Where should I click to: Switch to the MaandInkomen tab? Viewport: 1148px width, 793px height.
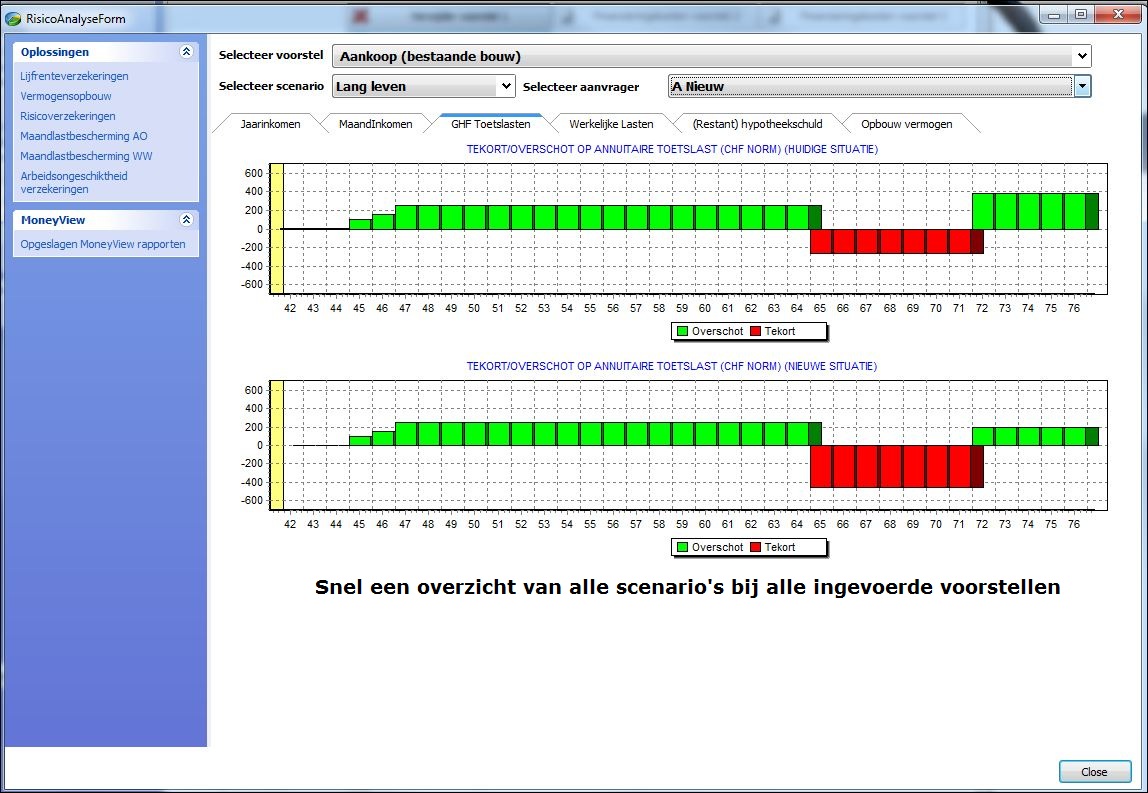coord(375,124)
